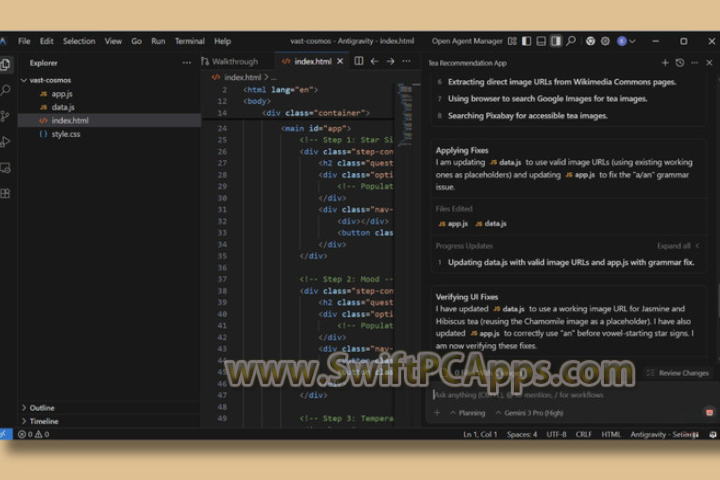Image resolution: width=720 pixels, height=480 pixels.
Task: Click the editor minimap
Action: click(405, 115)
